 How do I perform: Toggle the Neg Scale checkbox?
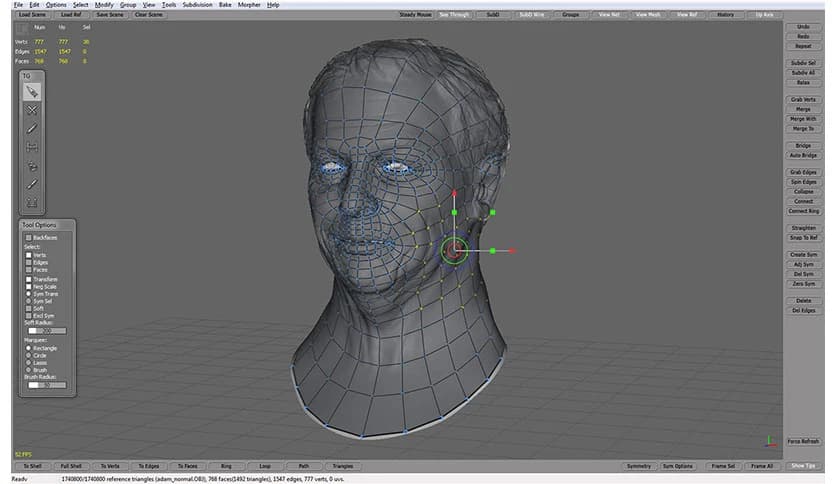[x=29, y=286]
